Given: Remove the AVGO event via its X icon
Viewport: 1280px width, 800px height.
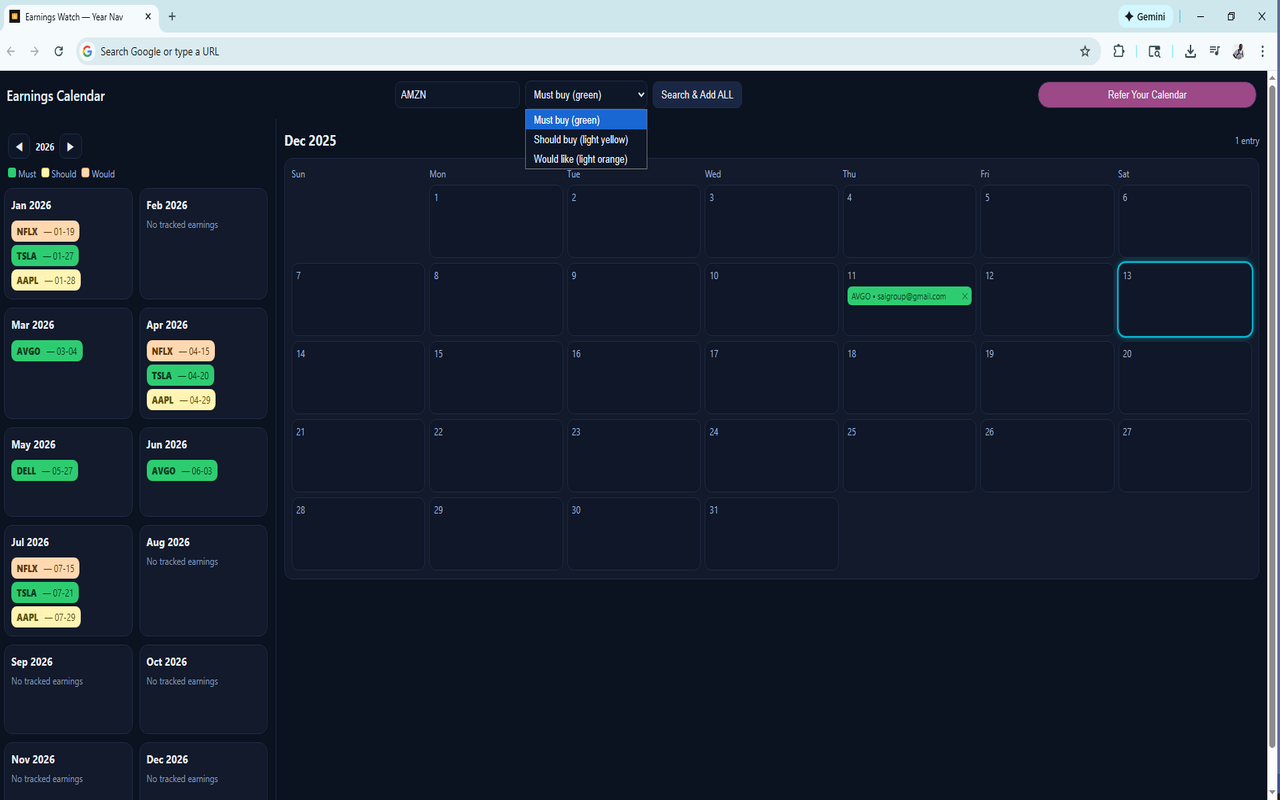Looking at the screenshot, I should [964, 296].
